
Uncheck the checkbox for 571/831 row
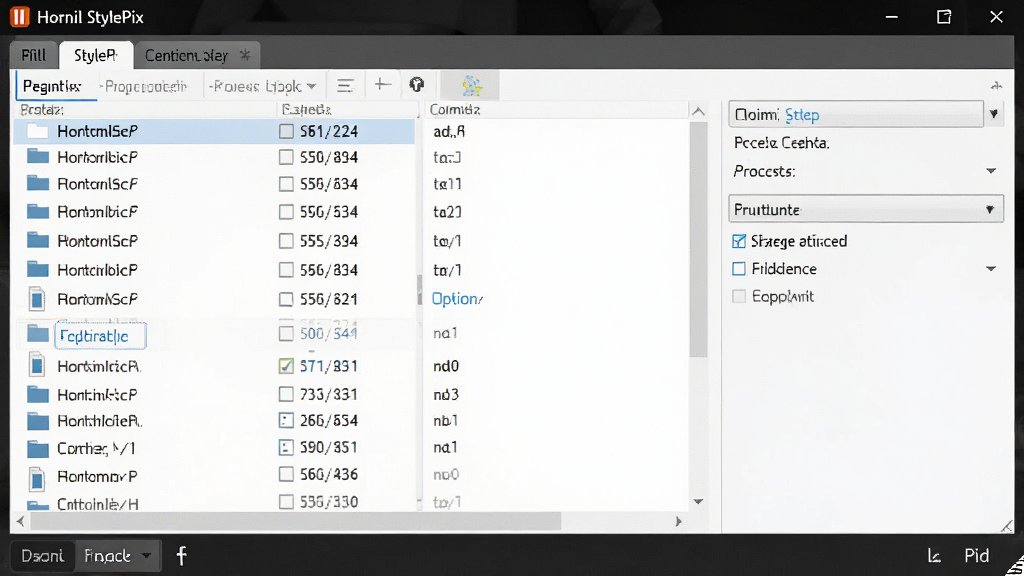click(286, 366)
